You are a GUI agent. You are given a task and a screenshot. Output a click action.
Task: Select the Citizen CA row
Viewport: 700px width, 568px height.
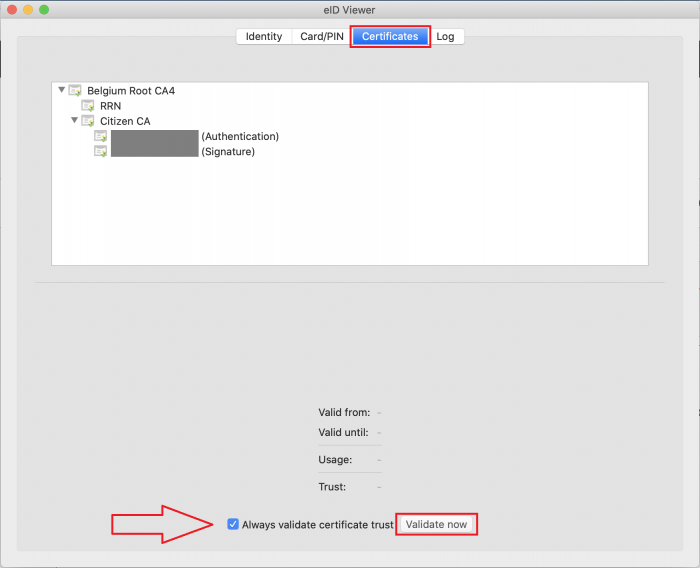(350, 121)
